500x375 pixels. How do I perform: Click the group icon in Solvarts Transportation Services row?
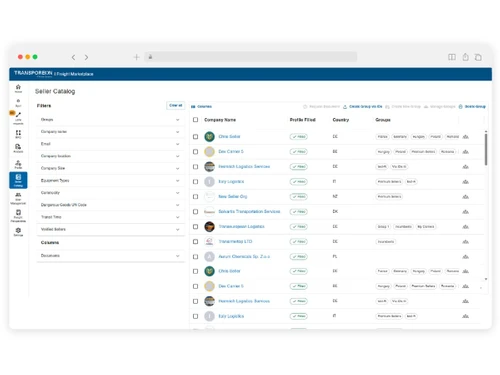466,212
